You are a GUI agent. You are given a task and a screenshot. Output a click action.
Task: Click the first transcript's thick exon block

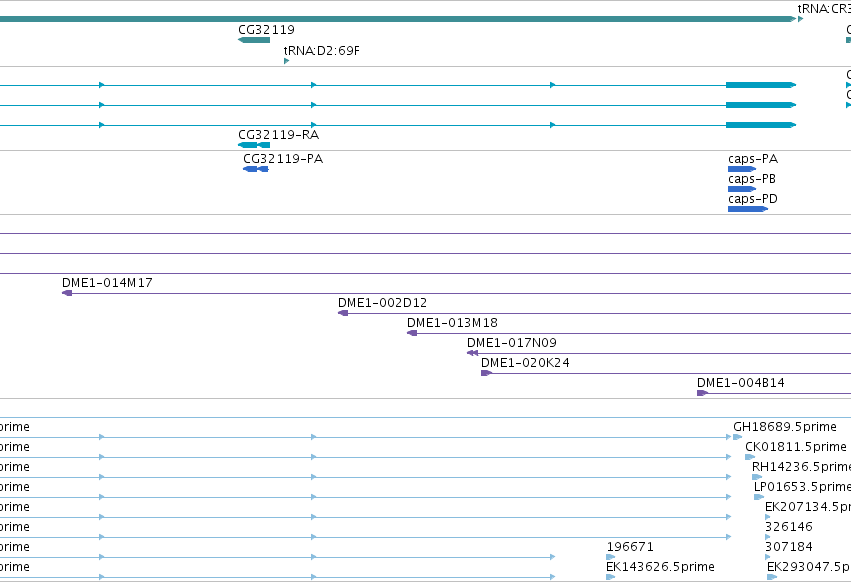tap(761, 85)
